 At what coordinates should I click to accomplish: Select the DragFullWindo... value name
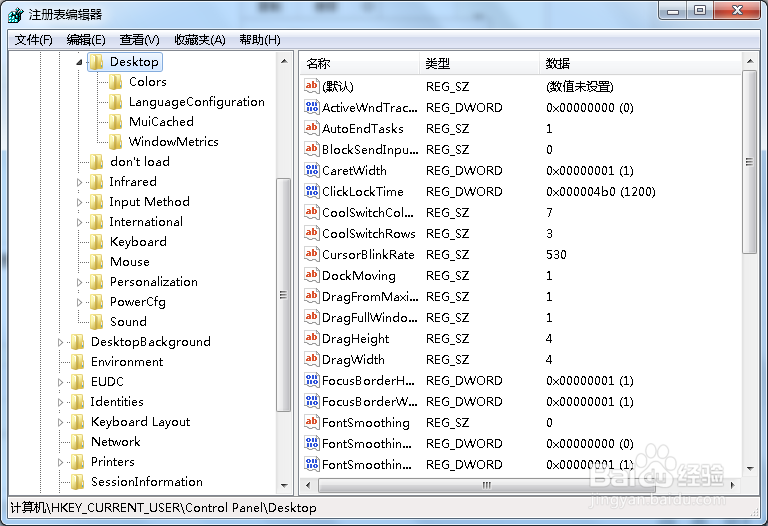(x=370, y=317)
